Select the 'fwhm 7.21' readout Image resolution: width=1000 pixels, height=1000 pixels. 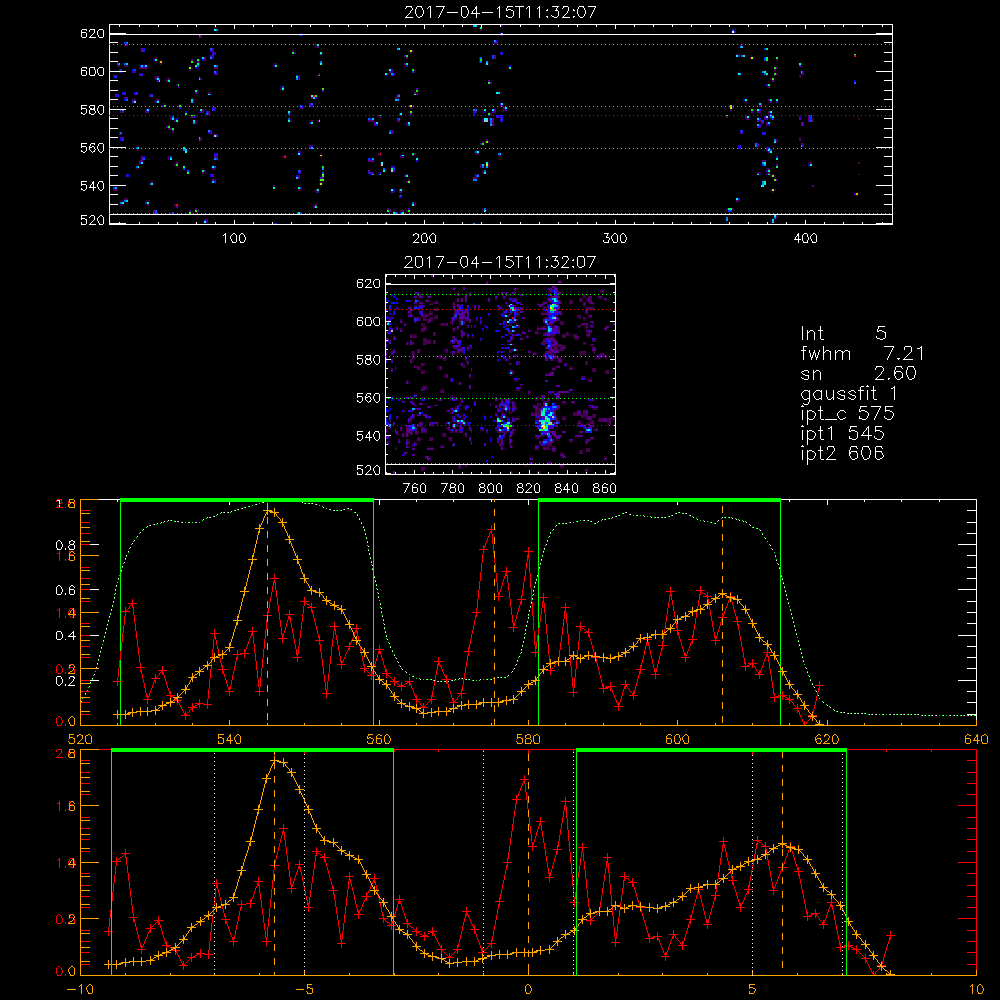[x=862, y=353]
